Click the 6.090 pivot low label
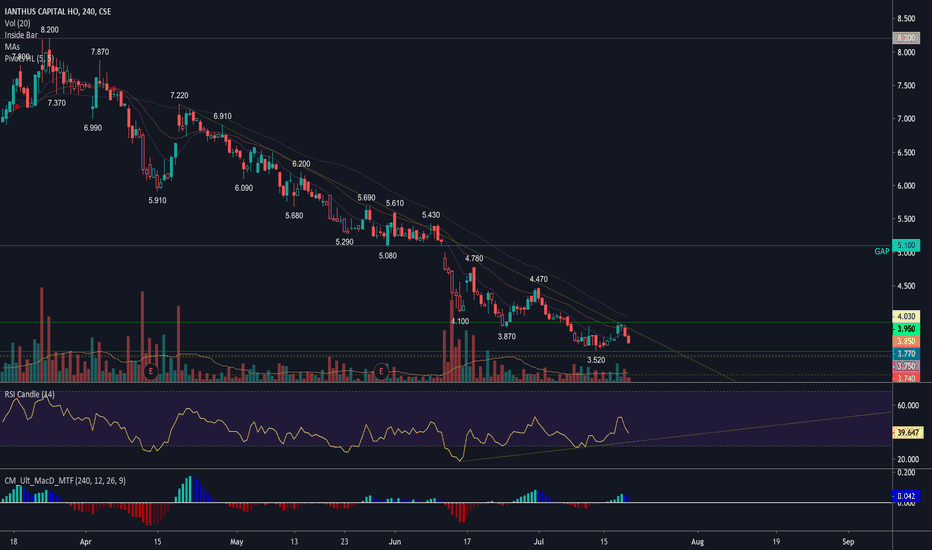This screenshot has width=932, height=550. (244, 188)
